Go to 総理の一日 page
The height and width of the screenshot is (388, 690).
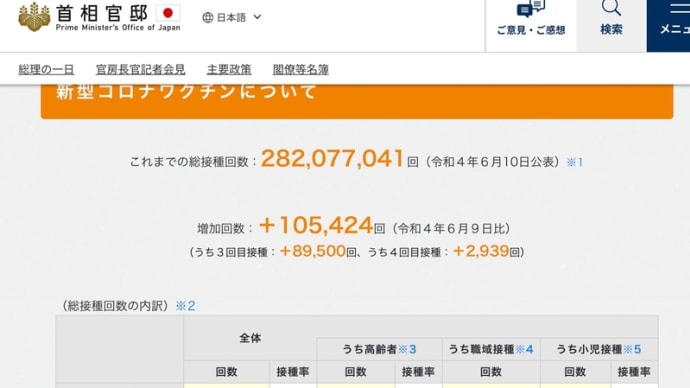coord(46,70)
